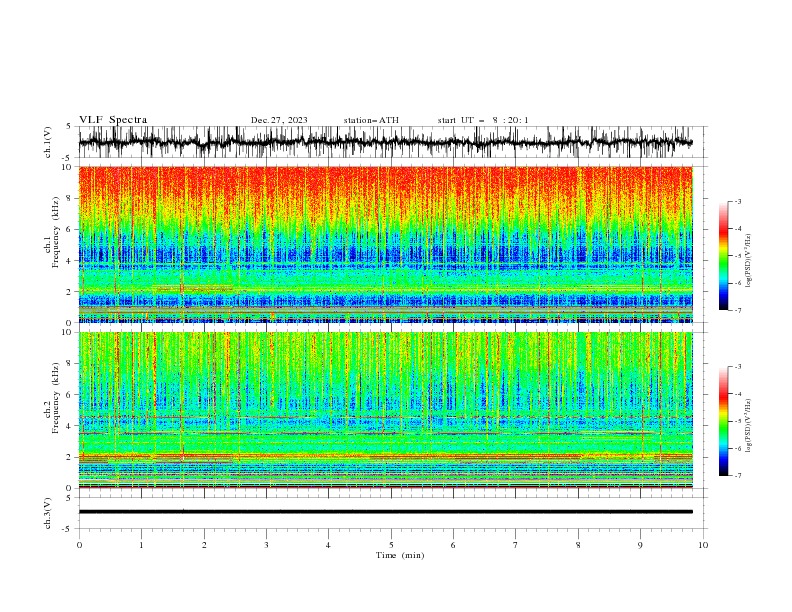Click the 'station=ATH' label

pos(371,120)
